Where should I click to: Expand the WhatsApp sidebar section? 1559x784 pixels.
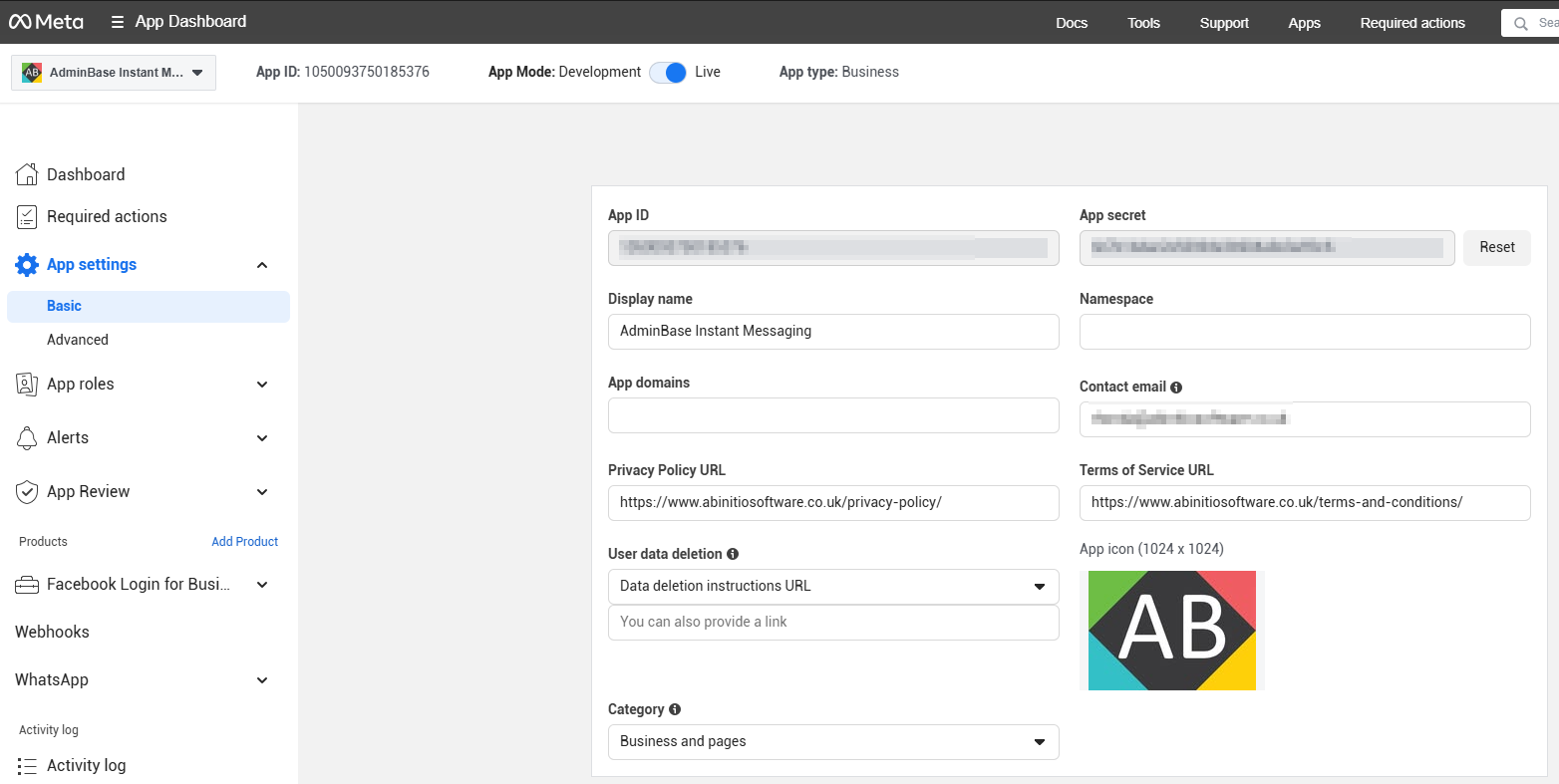coord(262,680)
